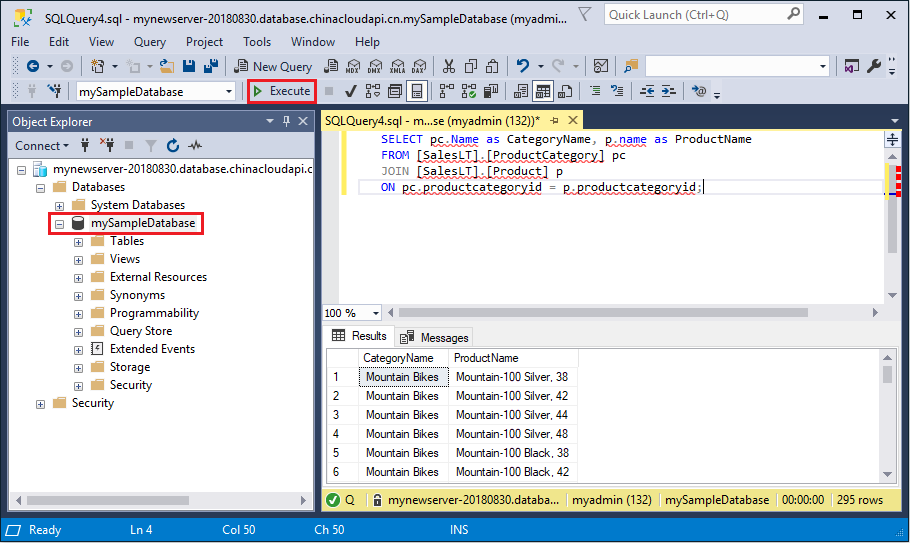Click the MDX query icon

(353, 66)
